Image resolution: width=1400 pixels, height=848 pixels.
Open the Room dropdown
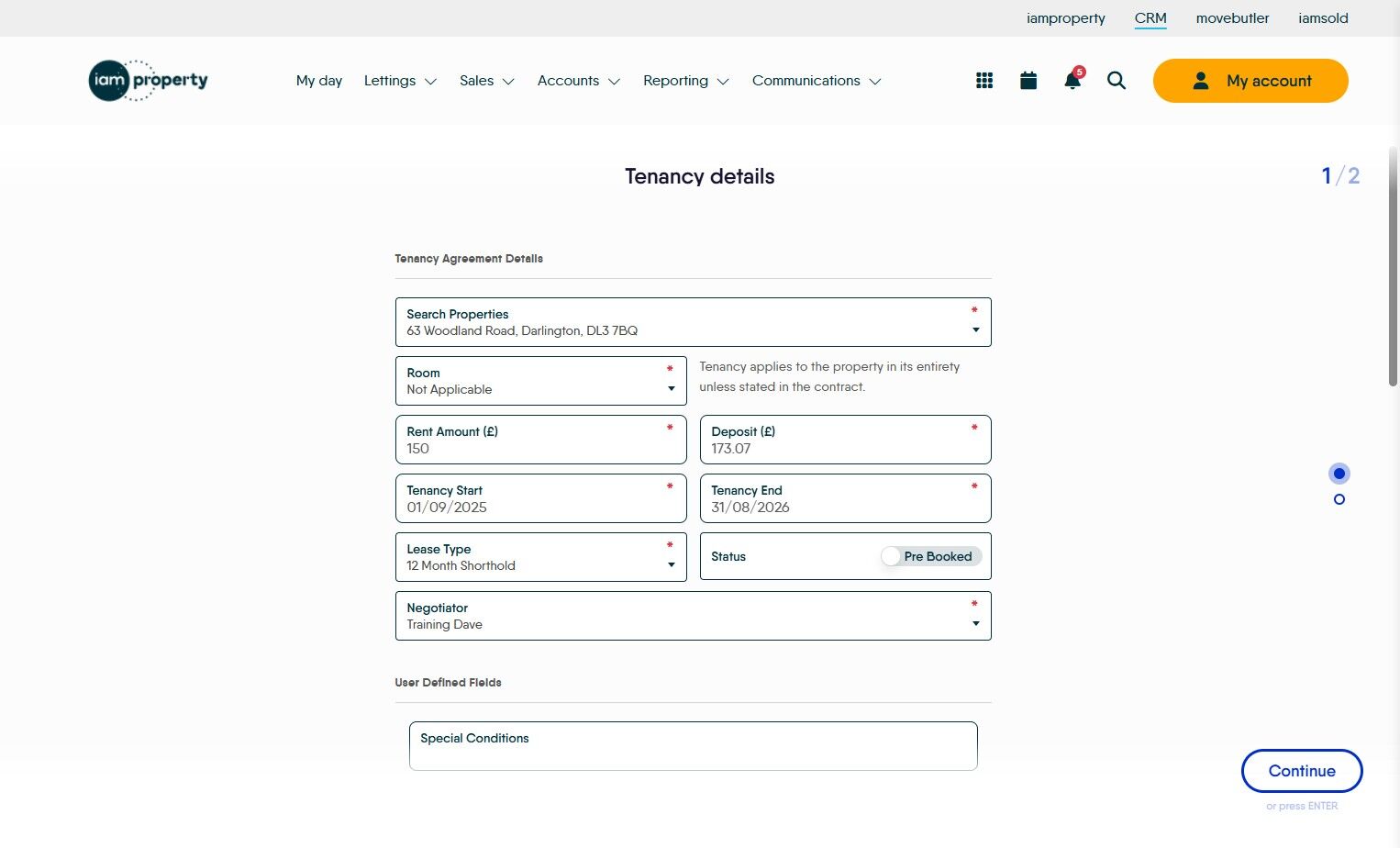(x=672, y=389)
